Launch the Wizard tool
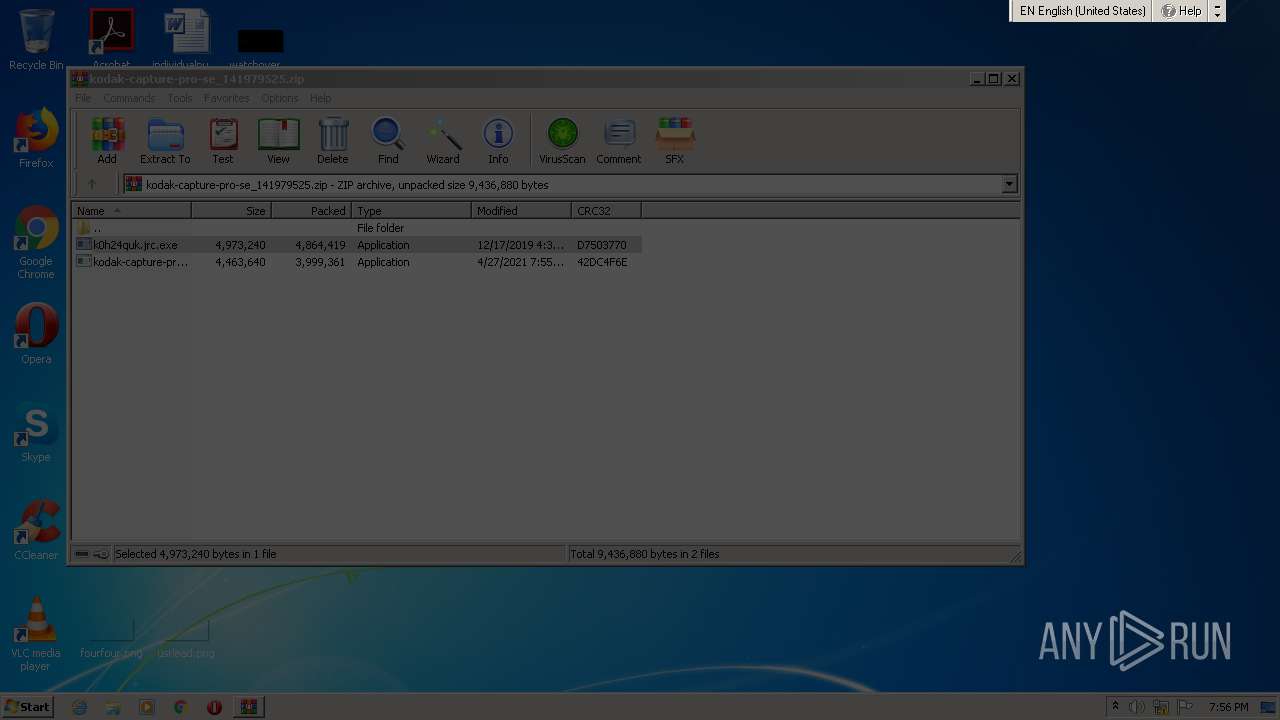The height and width of the screenshot is (720, 1280). pos(443,140)
